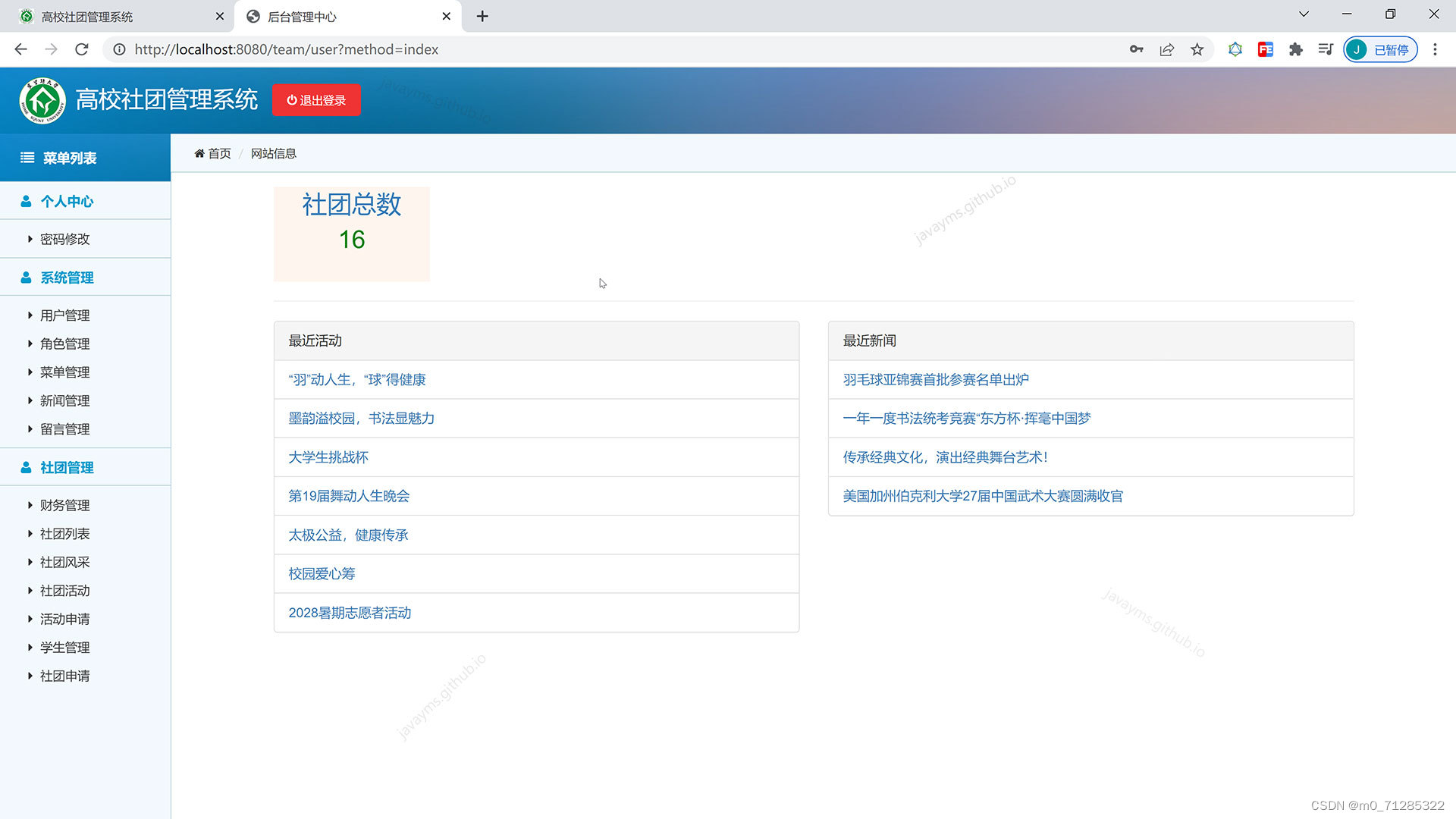Click the menu list icon in the sidebar
This screenshot has height=819, width=1456.
tap(27, 158)
